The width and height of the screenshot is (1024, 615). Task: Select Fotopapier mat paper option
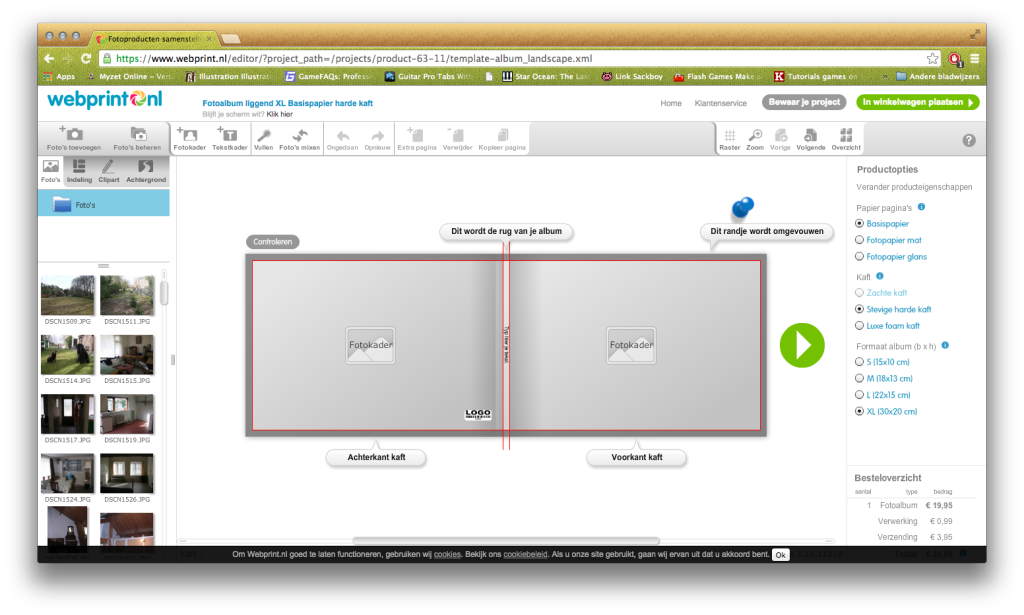[x=860, y=240]
